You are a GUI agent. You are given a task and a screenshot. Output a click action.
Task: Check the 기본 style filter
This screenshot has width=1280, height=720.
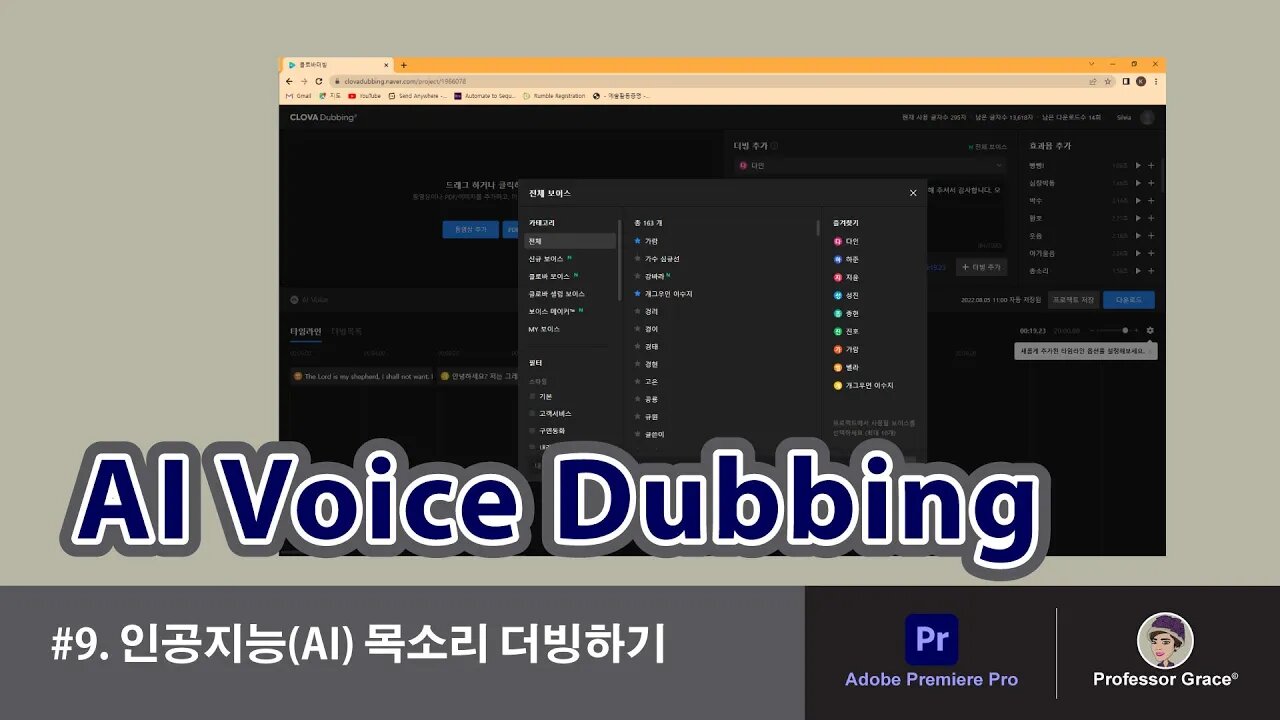click(x=532, y=397)
